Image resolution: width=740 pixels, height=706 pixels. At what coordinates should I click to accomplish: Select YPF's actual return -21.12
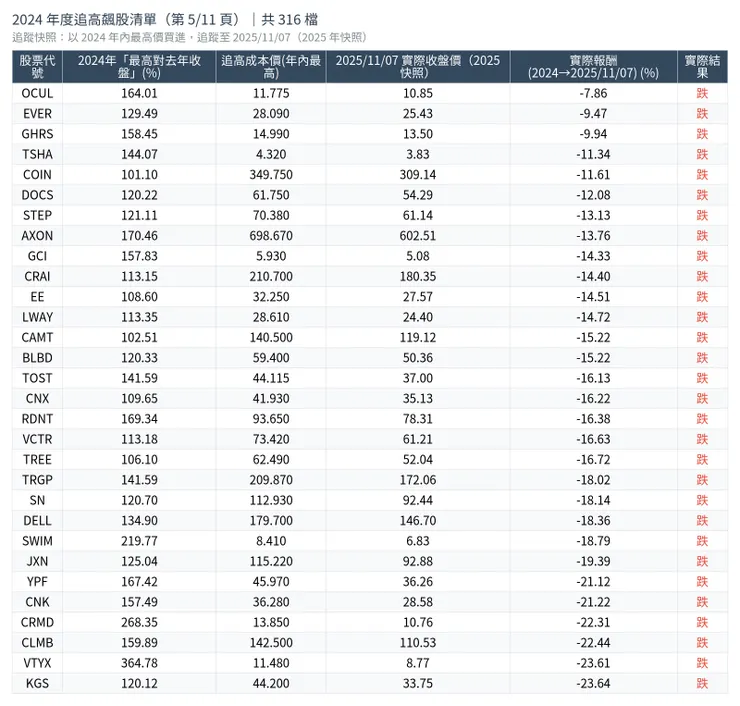(593, 581)
